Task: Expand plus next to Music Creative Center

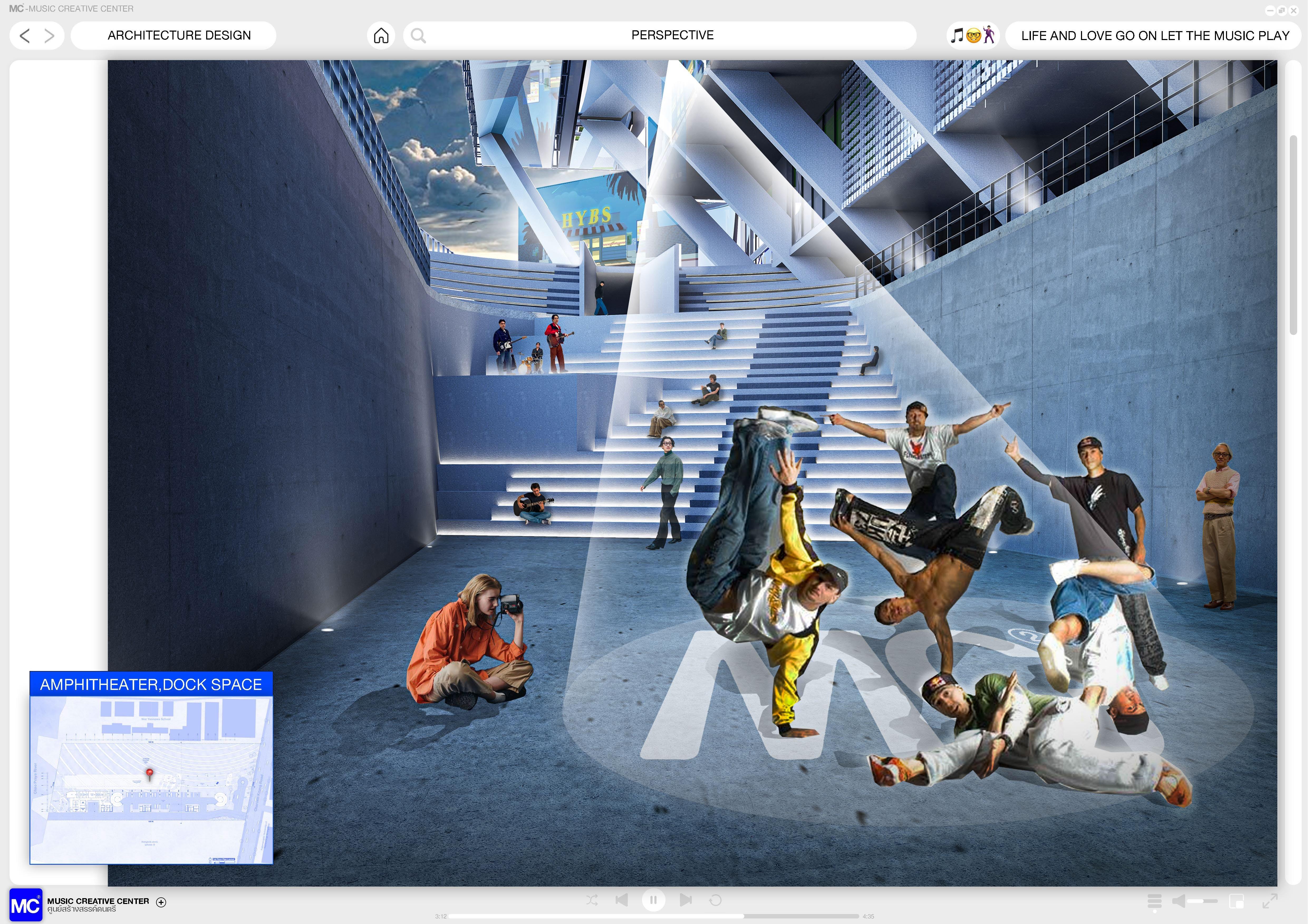Action: click(x=161, y=902)
